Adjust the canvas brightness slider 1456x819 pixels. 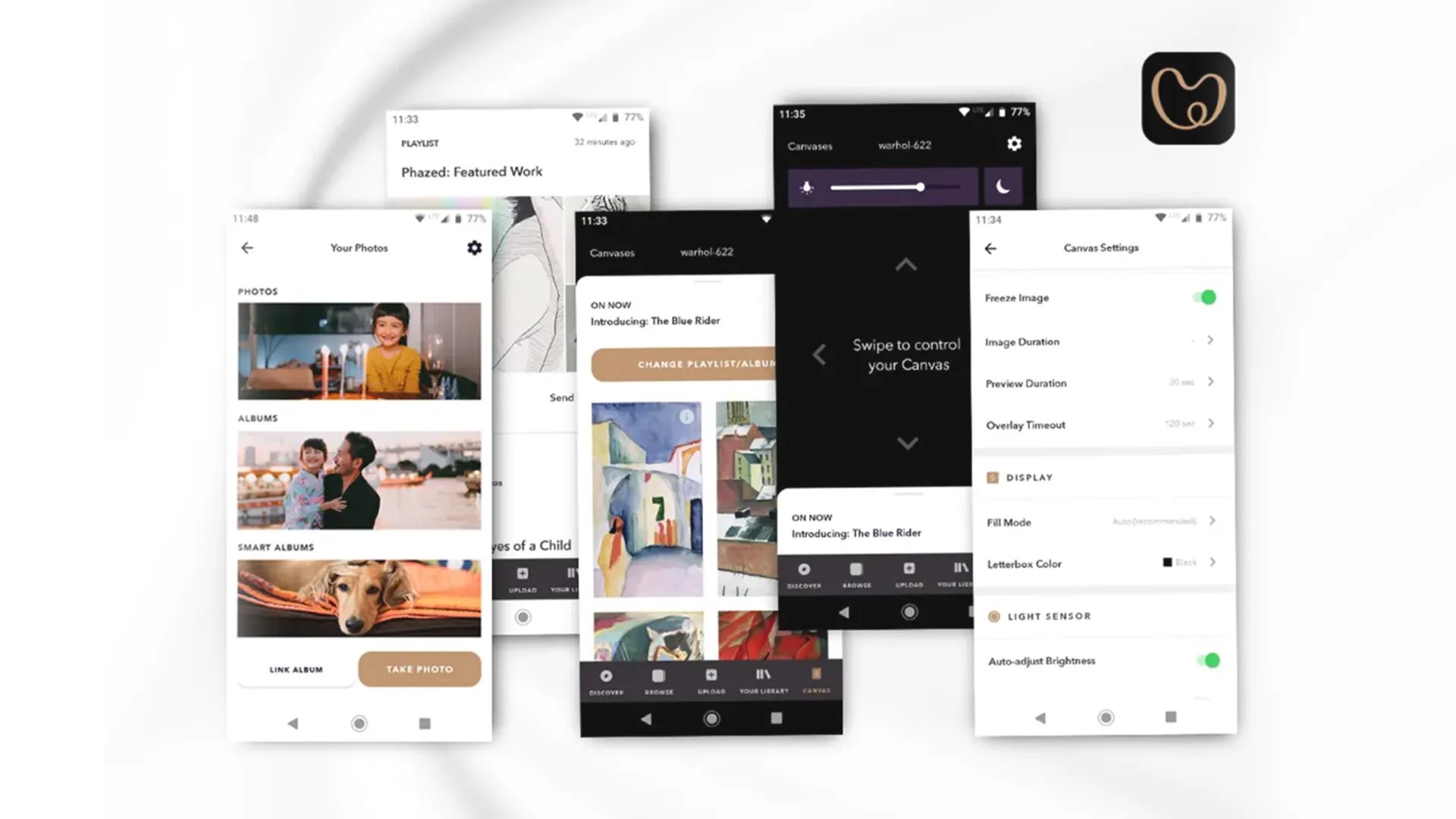[x=920, y=187]
